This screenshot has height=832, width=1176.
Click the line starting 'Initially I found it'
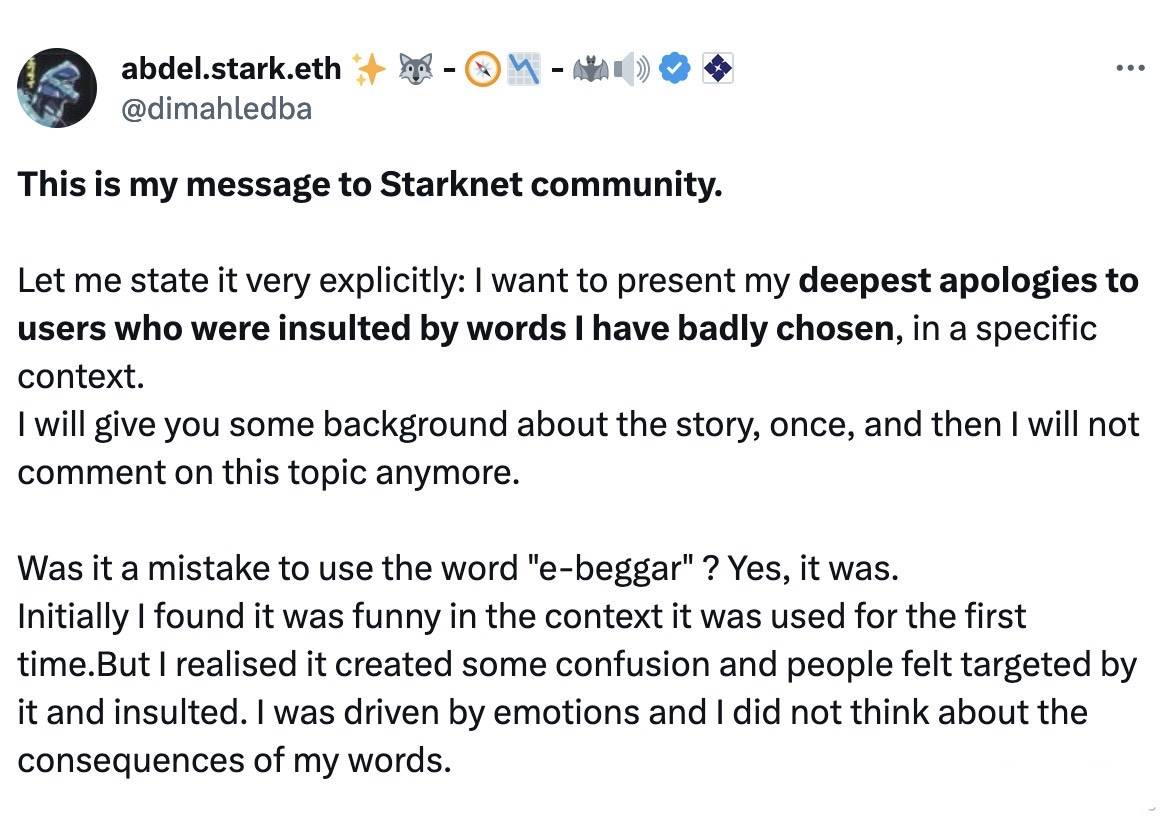[x=521, y=617]
